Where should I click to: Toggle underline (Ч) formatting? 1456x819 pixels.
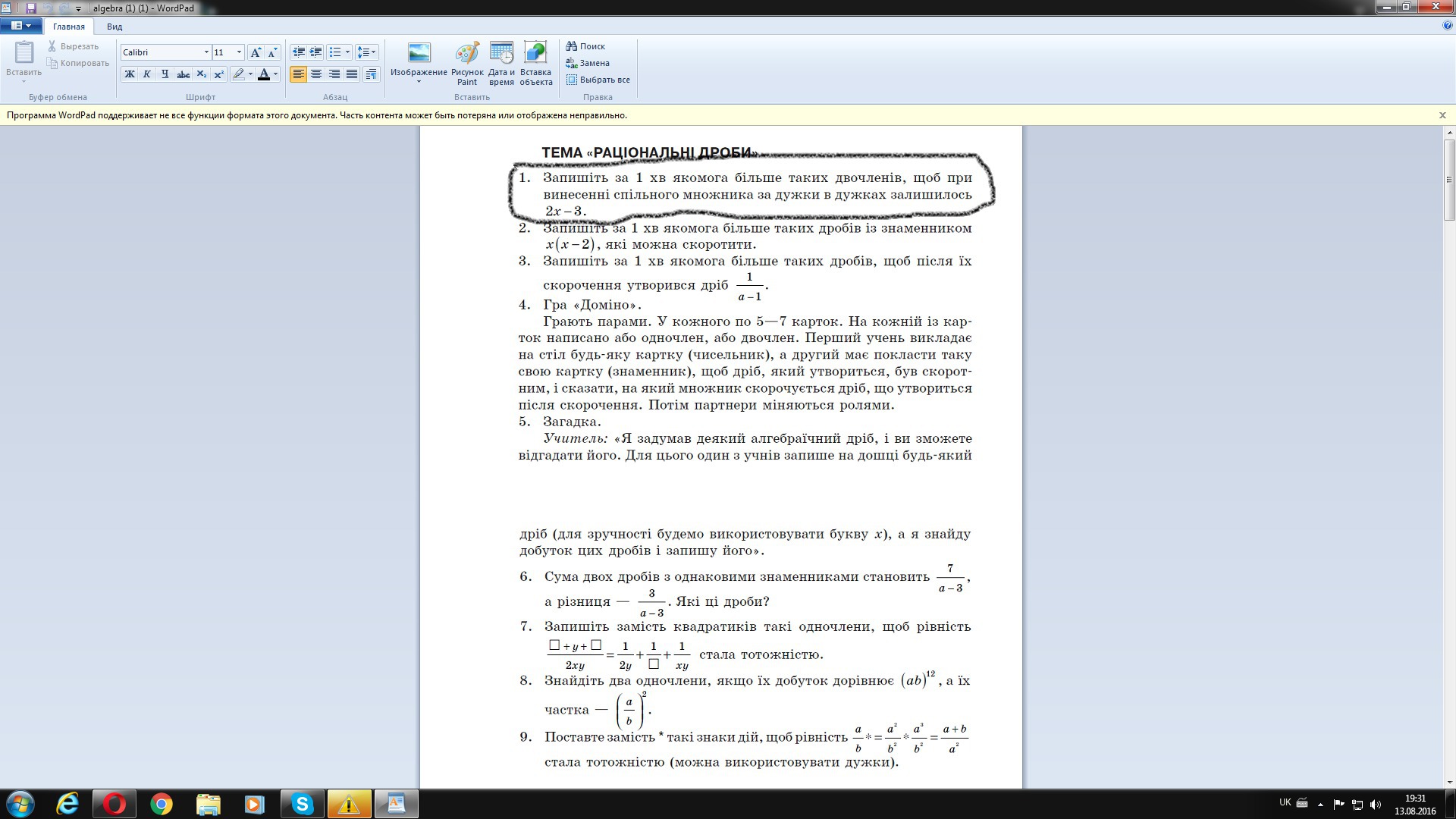coord(165,74)
